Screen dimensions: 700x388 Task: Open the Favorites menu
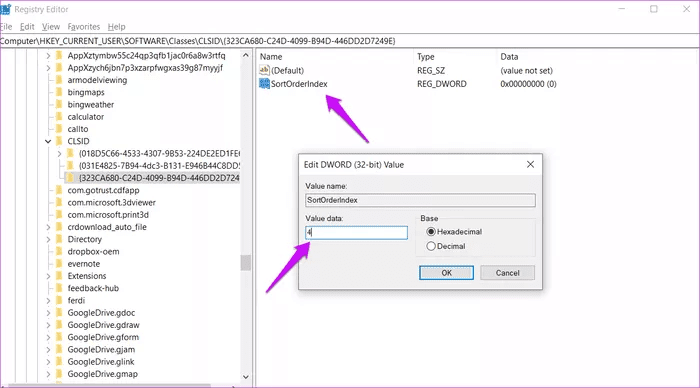pos(83,26)
